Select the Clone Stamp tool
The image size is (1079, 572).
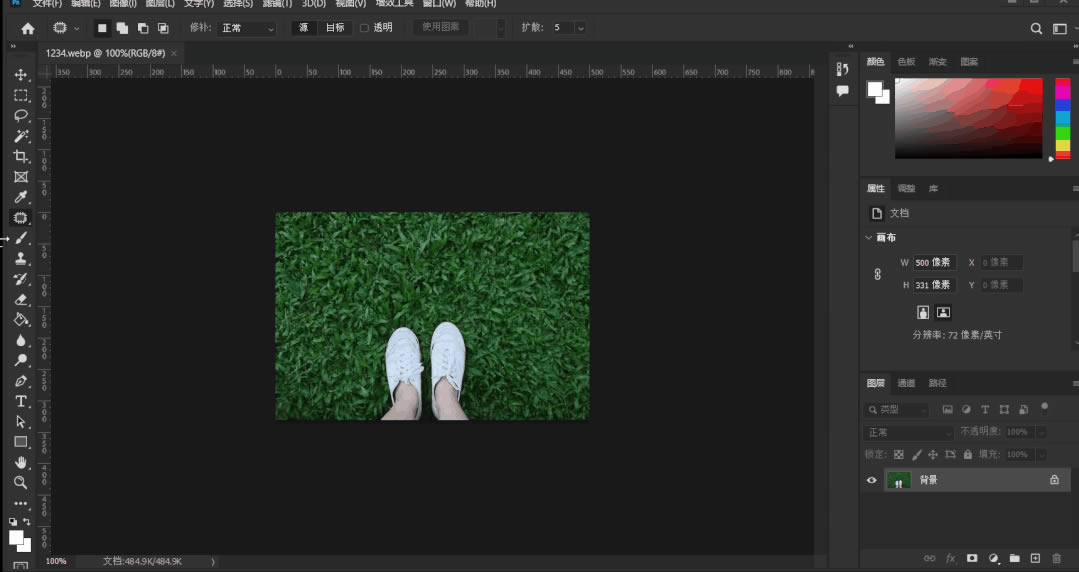click(x=21, y=258)
